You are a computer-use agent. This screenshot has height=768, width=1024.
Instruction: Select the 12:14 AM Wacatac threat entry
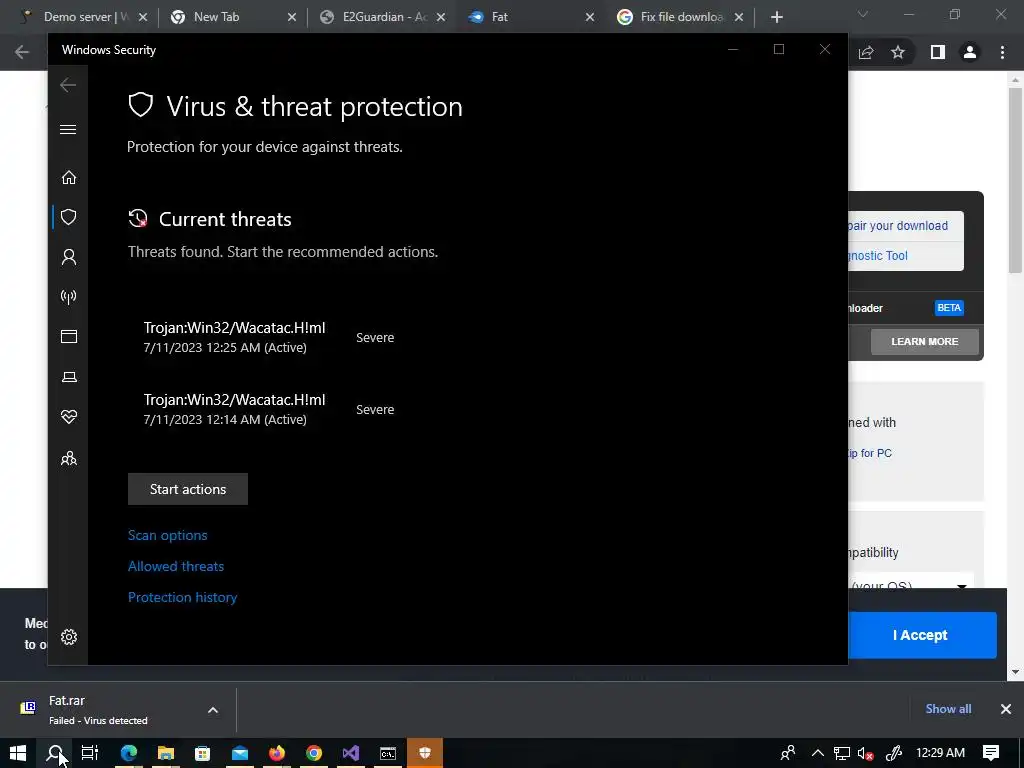pos(269,409)
